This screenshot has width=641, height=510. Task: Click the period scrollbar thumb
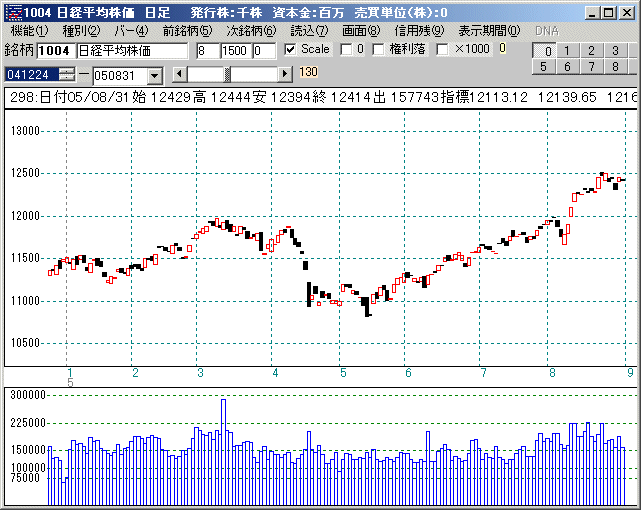point(227,74)
